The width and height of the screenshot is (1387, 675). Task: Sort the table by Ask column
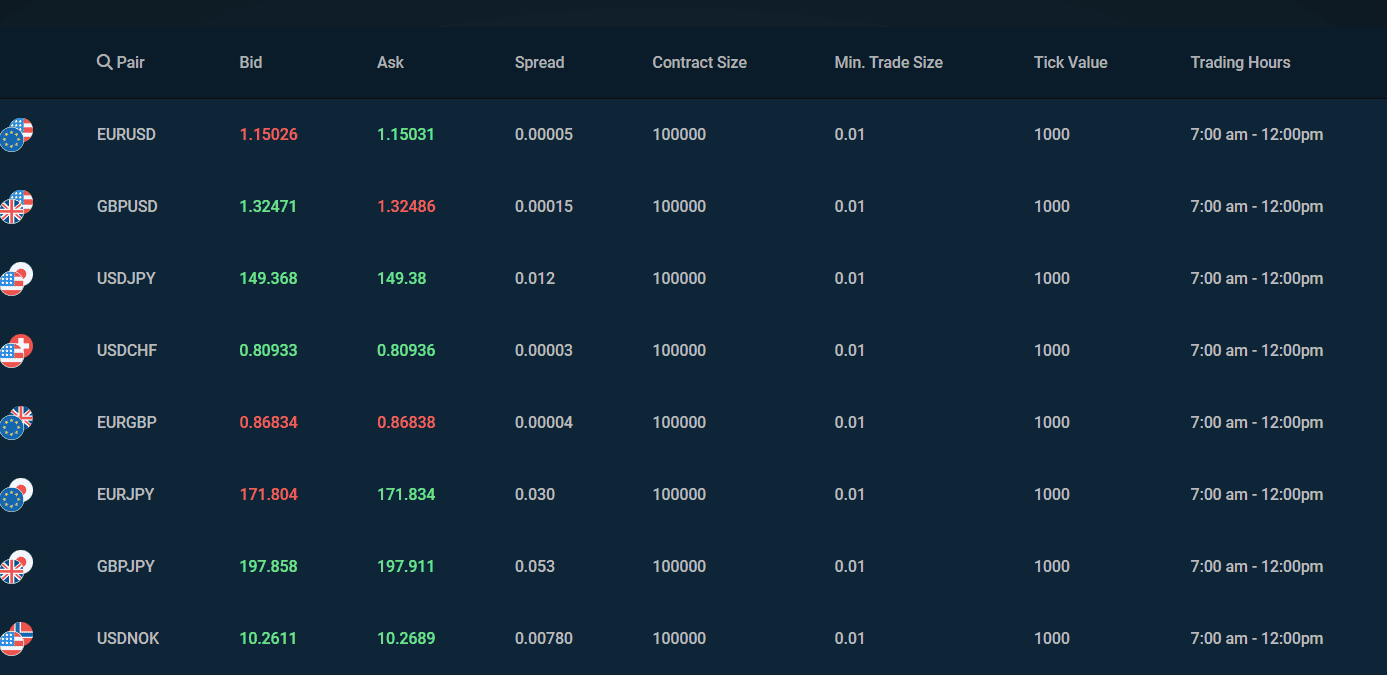[390, 62]
